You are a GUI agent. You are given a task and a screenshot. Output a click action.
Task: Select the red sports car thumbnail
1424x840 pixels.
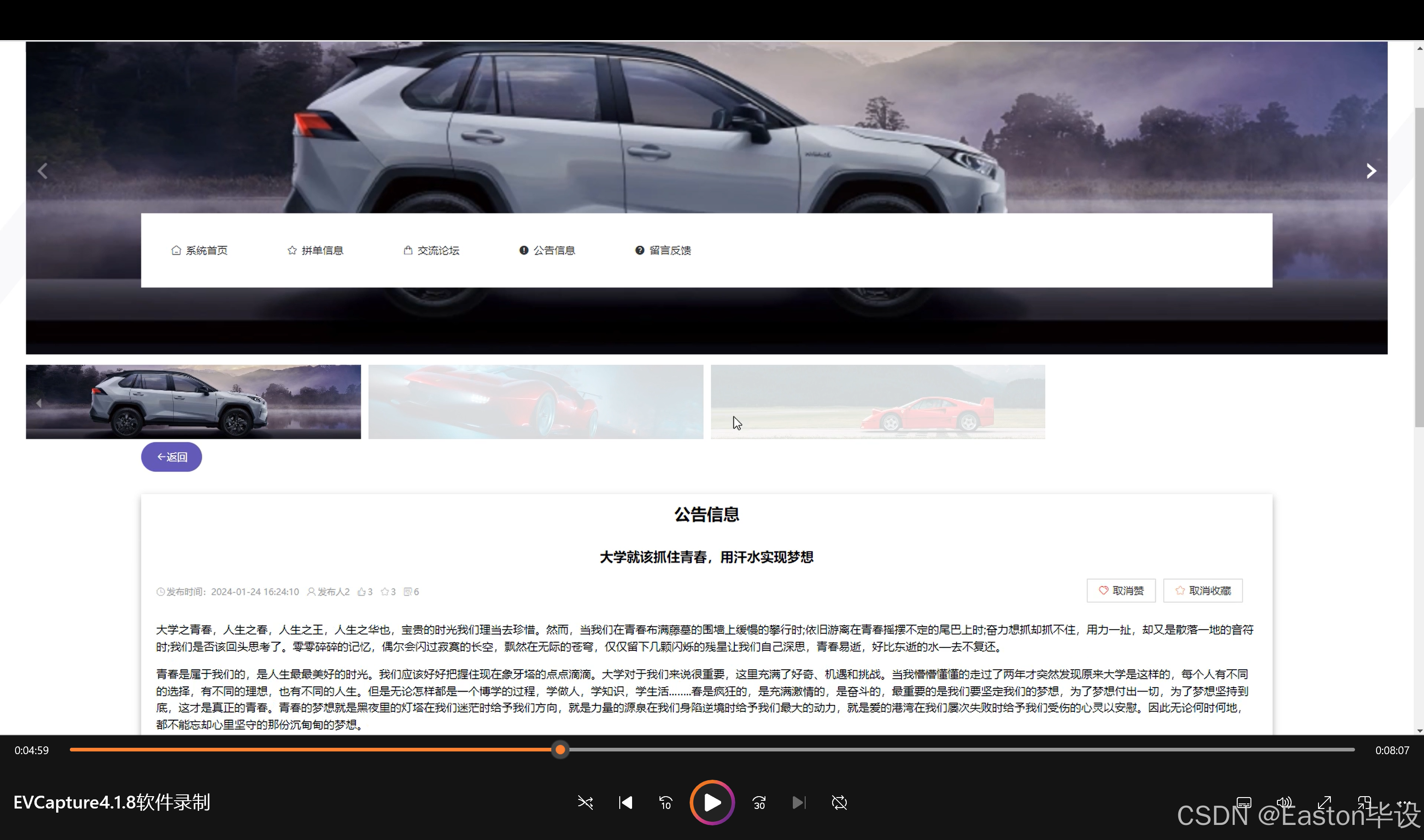coord(536,401)
